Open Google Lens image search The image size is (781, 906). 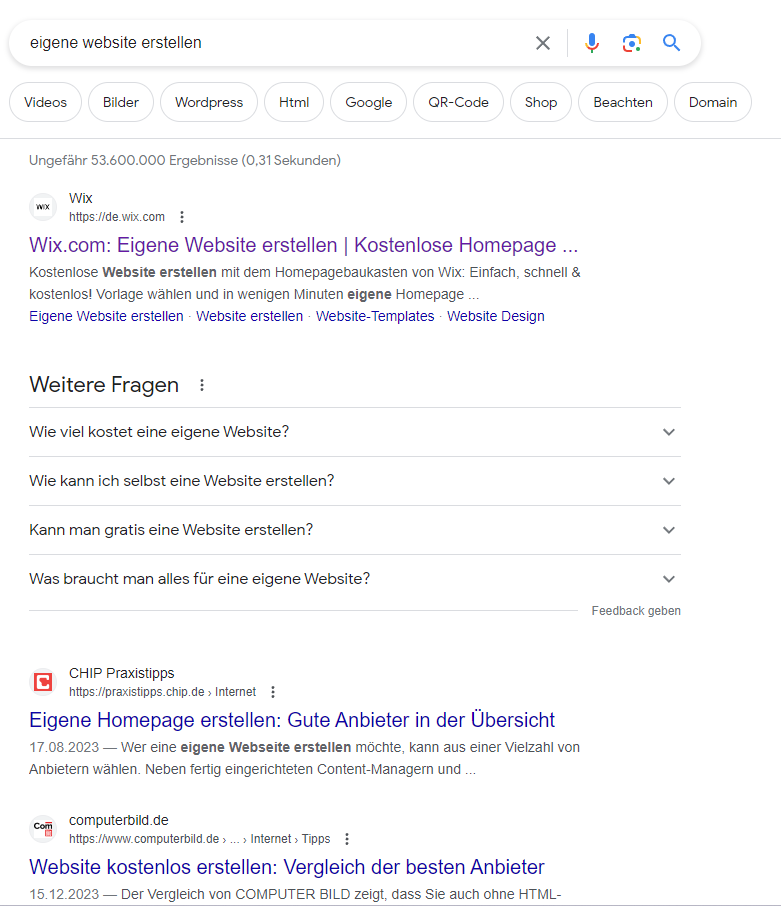pos(631,43)
